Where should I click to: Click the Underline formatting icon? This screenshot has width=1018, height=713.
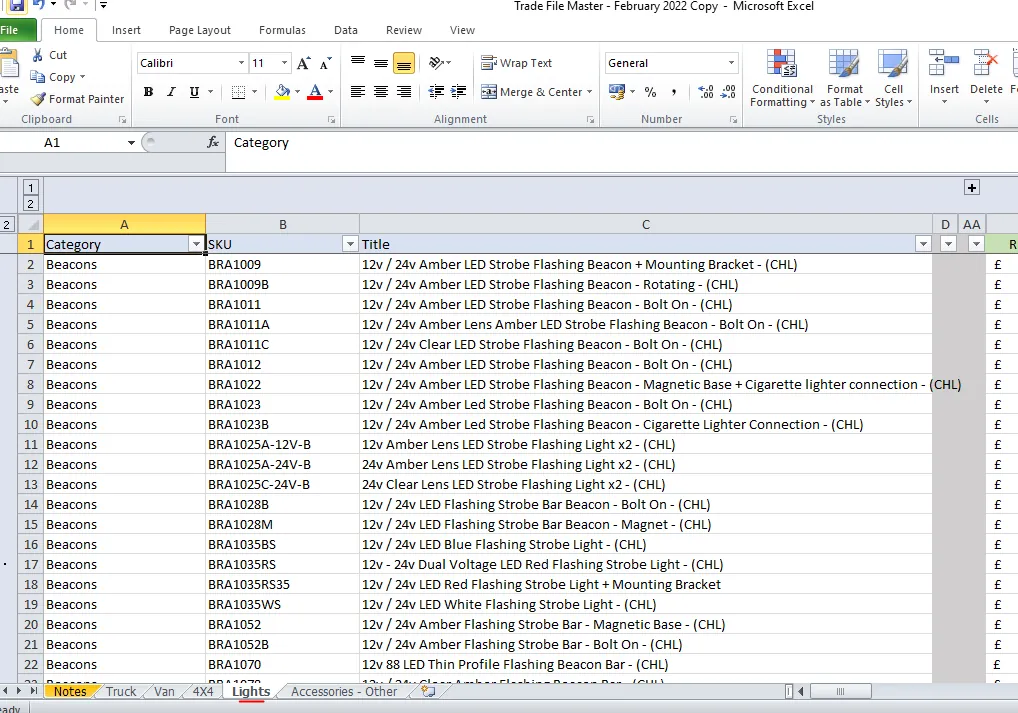coord(194,92)
